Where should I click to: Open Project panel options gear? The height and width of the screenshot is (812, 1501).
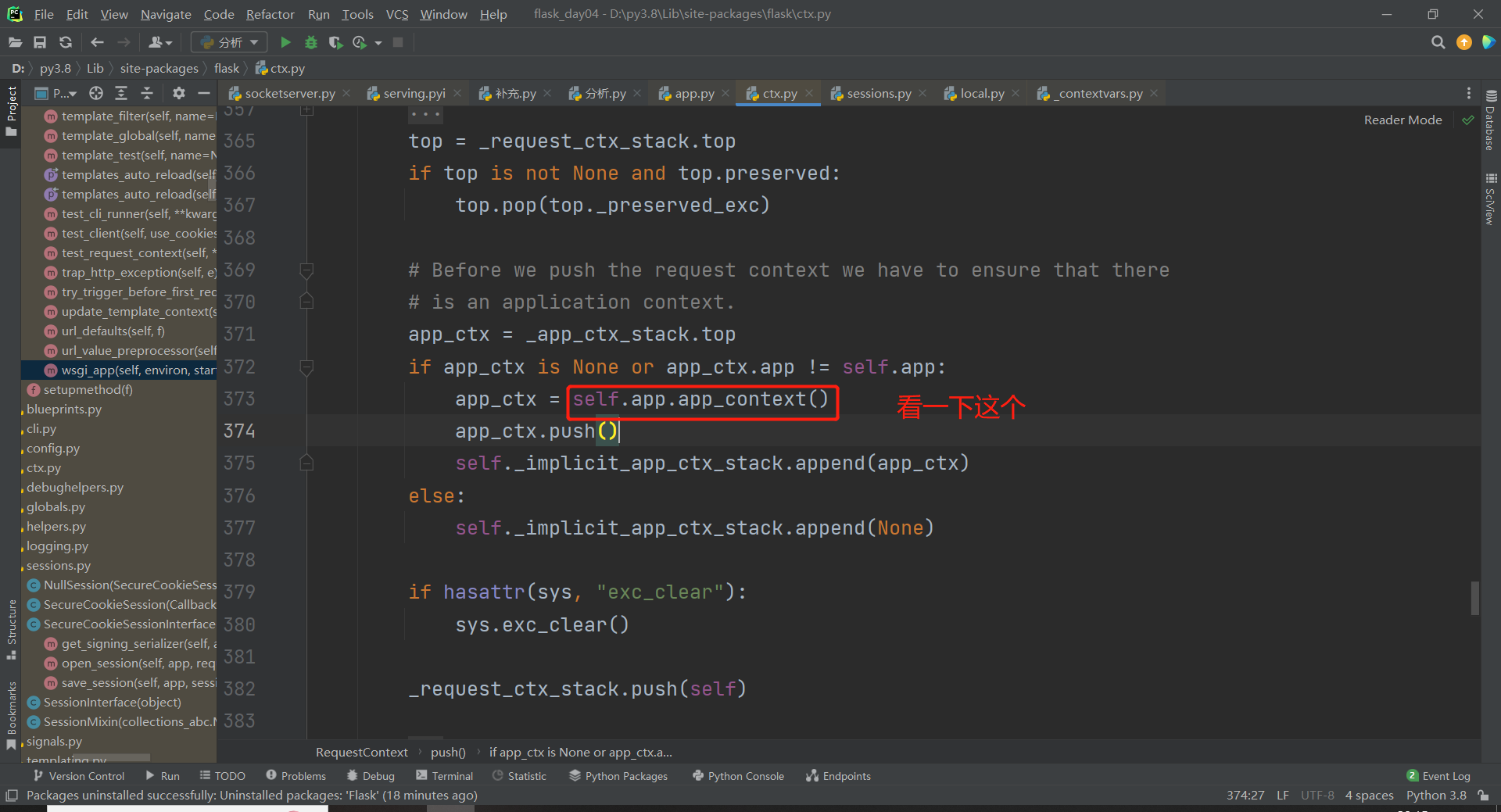point(179,94)
